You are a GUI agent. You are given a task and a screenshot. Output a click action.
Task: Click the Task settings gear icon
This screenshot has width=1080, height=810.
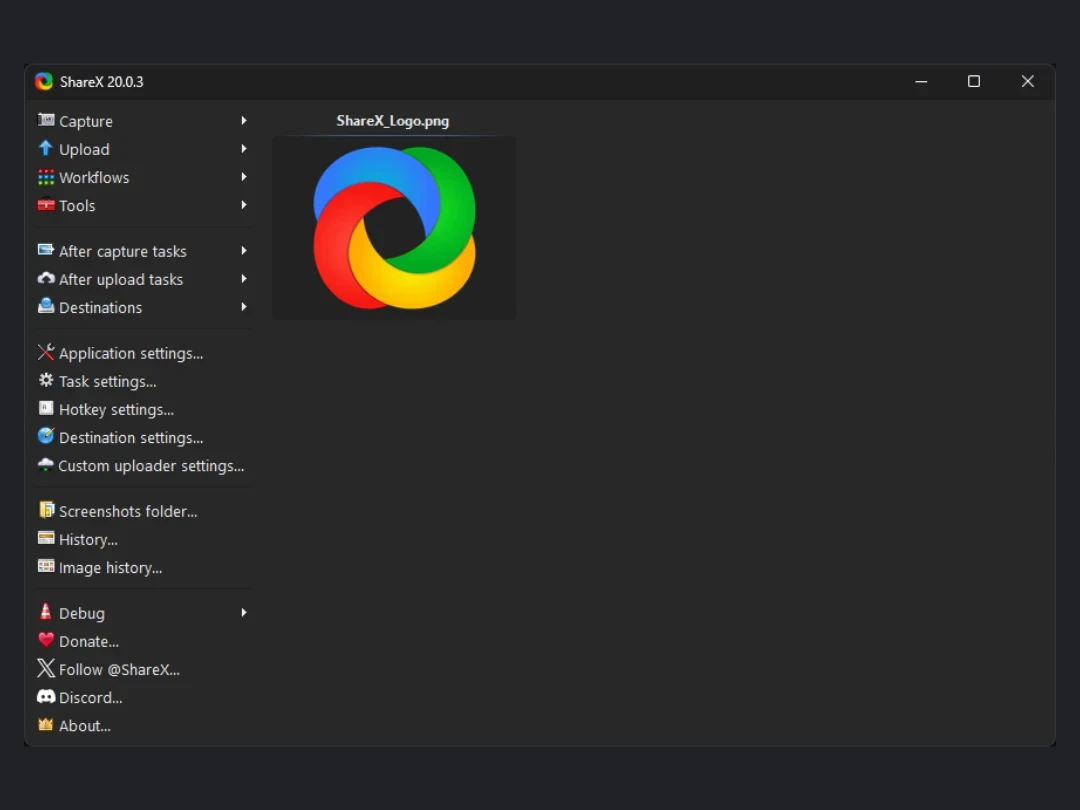45,380
